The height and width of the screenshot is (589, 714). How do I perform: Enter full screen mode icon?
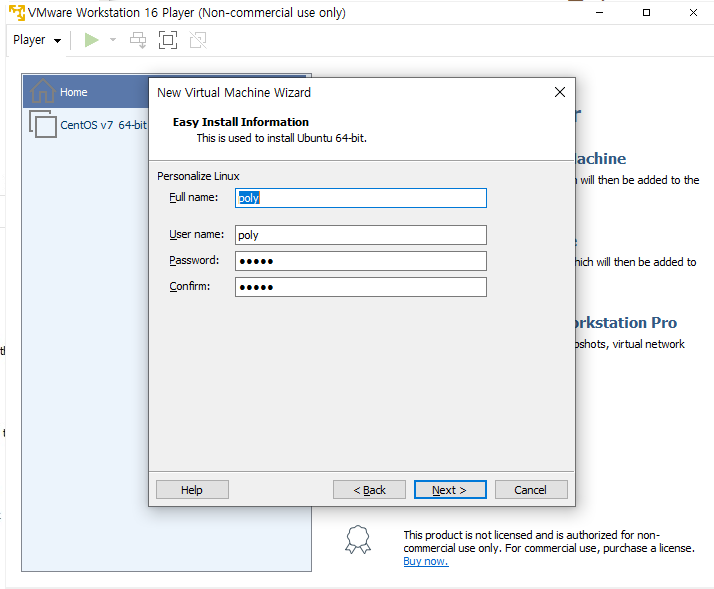[x=168, y=40]
